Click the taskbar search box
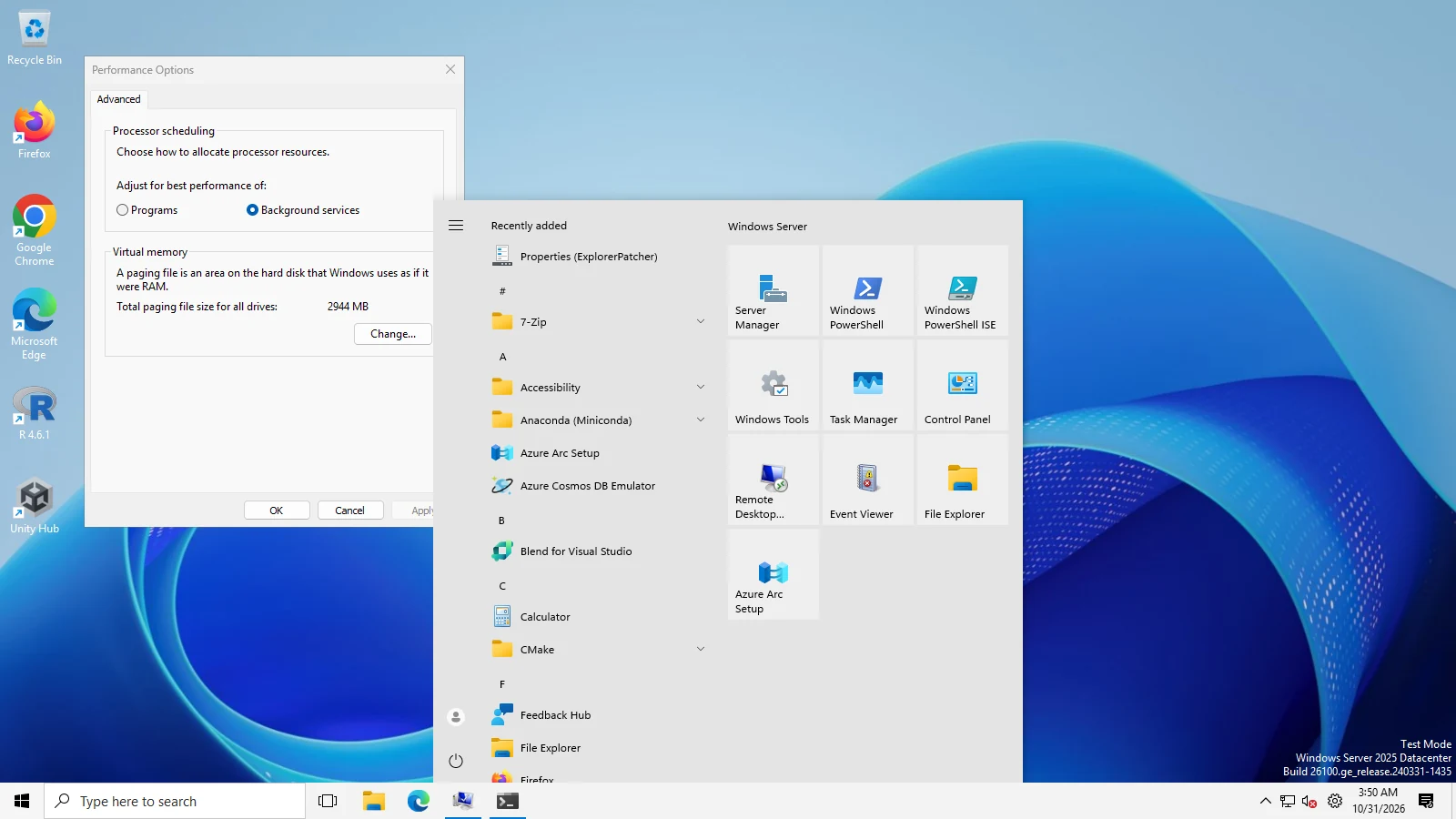Viewport: 1456px width, 819px height. (x=175, y=801)
